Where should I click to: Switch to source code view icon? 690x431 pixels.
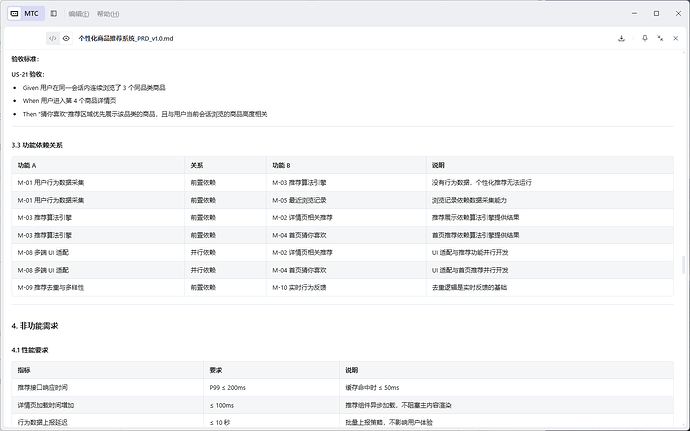pos(53,38)
